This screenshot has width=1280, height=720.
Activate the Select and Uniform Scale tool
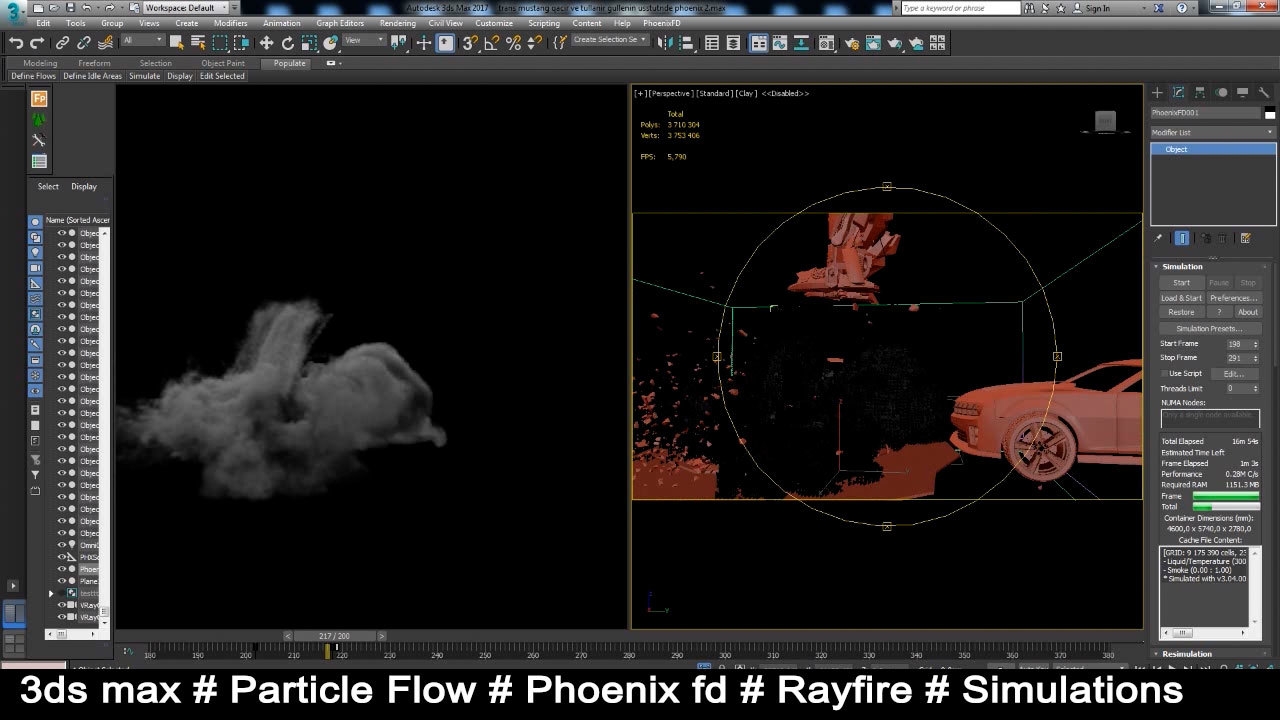(x=309, y=43)
